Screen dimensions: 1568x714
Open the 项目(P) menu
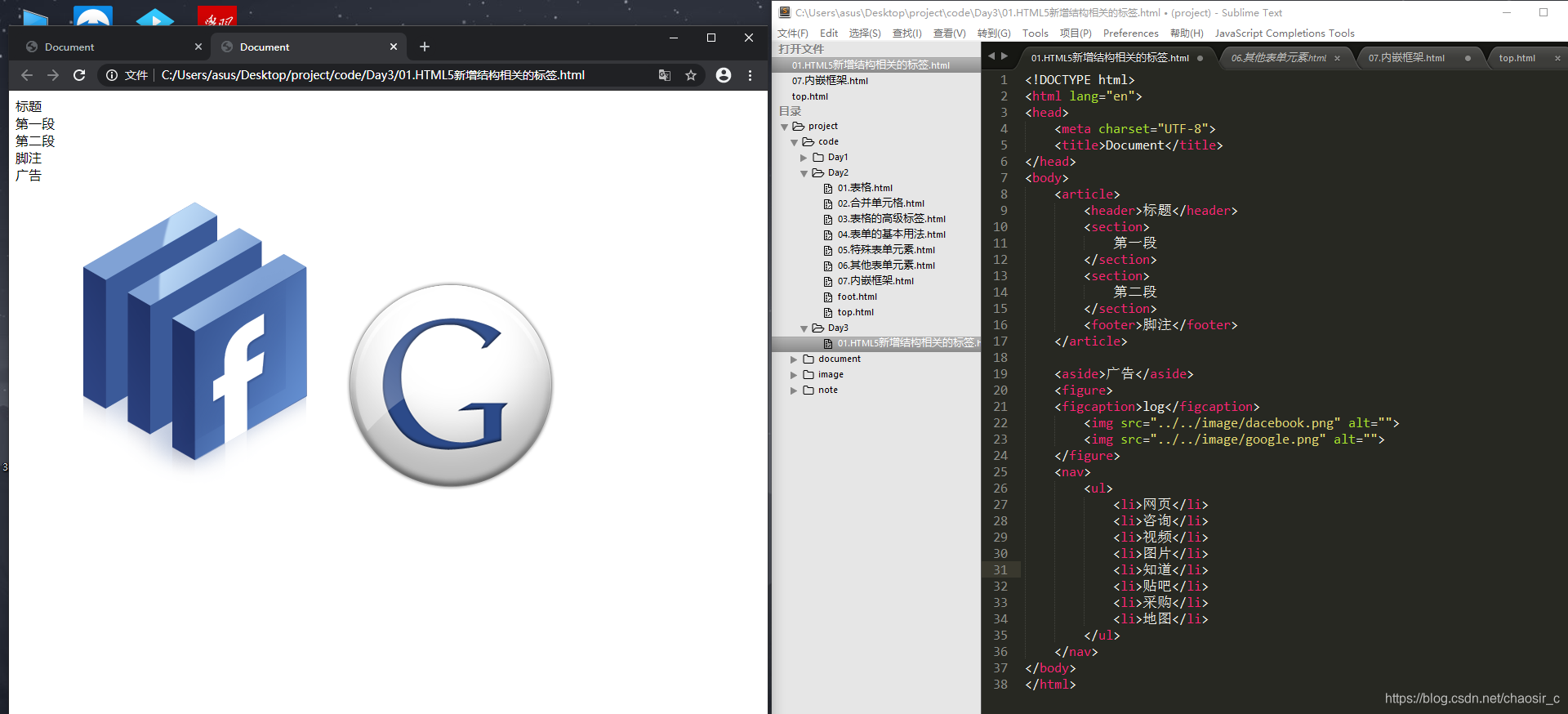[1076, 33]
